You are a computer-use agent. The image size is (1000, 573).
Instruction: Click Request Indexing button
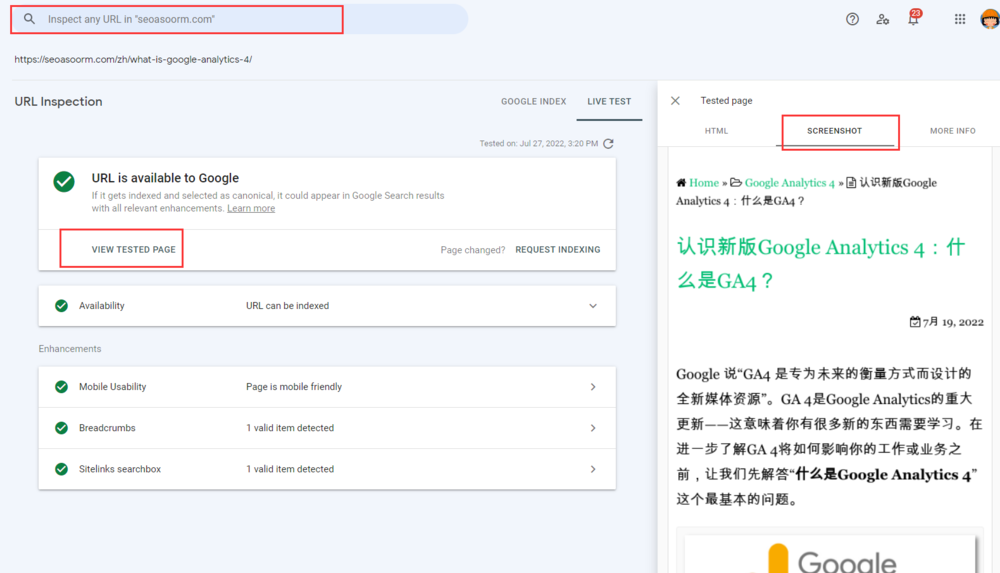[x=557, y=249]
